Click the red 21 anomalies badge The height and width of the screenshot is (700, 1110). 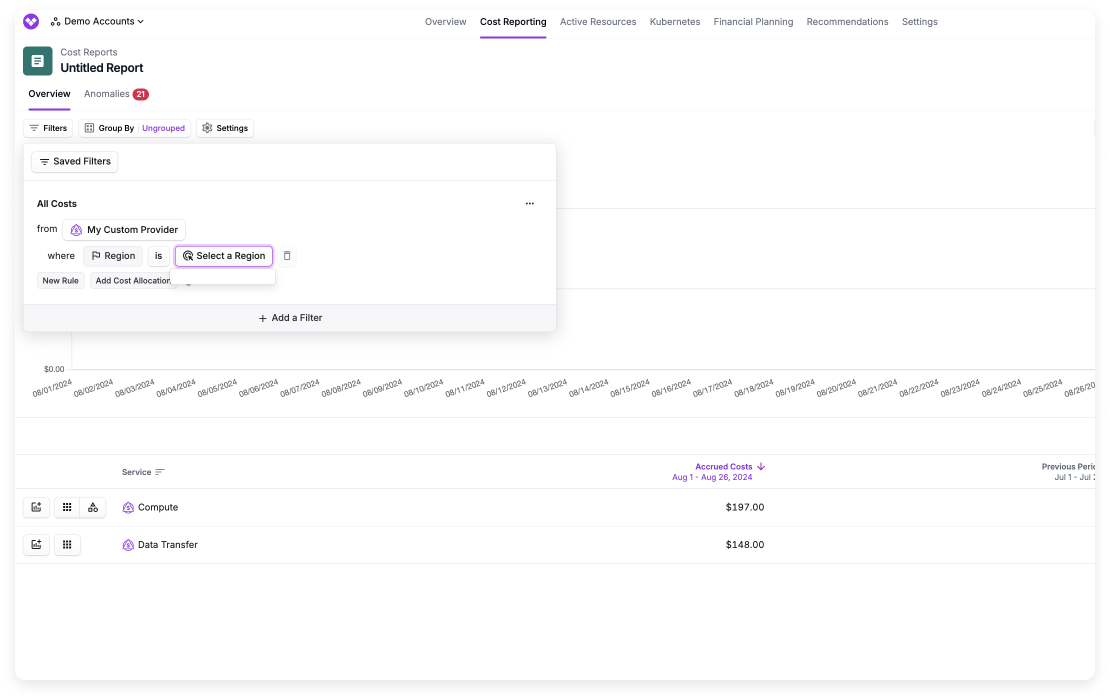coord(141,94)
